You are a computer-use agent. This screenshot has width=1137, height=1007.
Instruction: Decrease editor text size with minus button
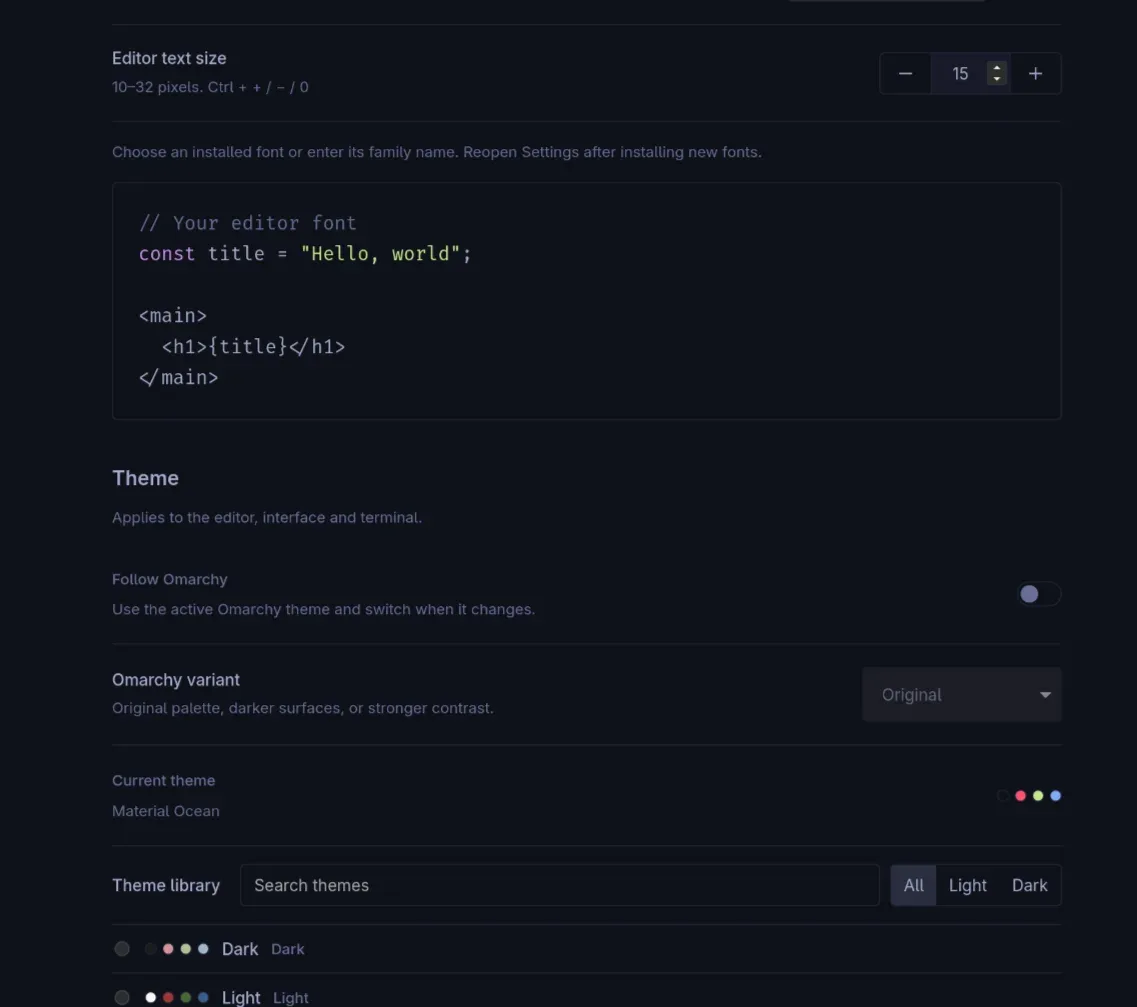click(905, 73)
